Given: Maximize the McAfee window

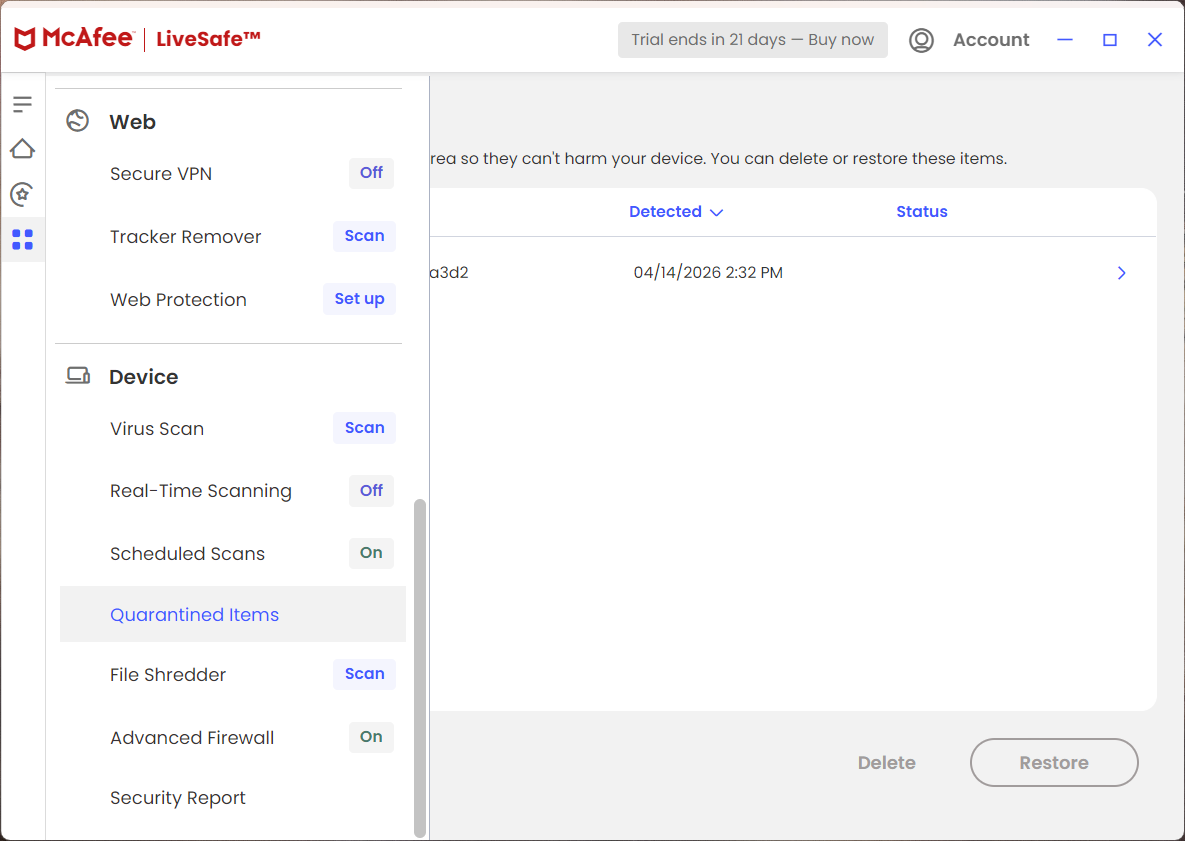Looking at the screenshot, I should pos(1109,39).
